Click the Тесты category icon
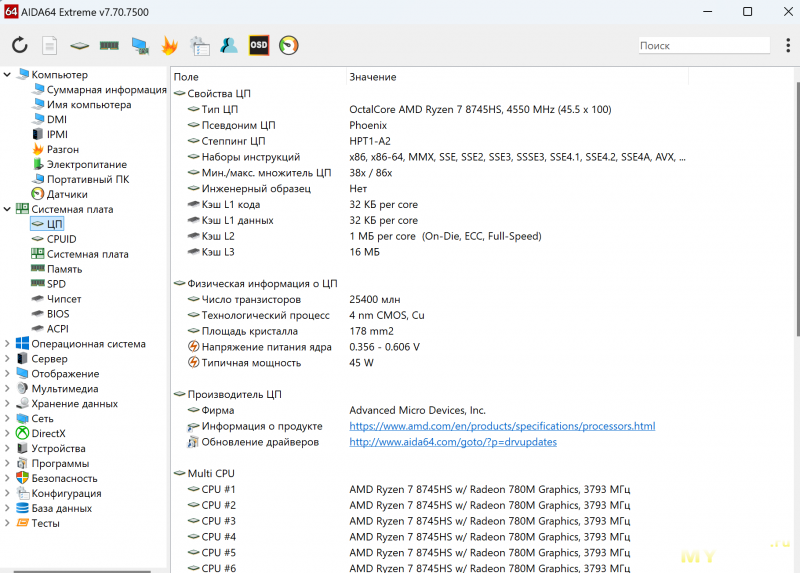The height and width of the screenshot is (573, 800). click(x=22, y=523)
